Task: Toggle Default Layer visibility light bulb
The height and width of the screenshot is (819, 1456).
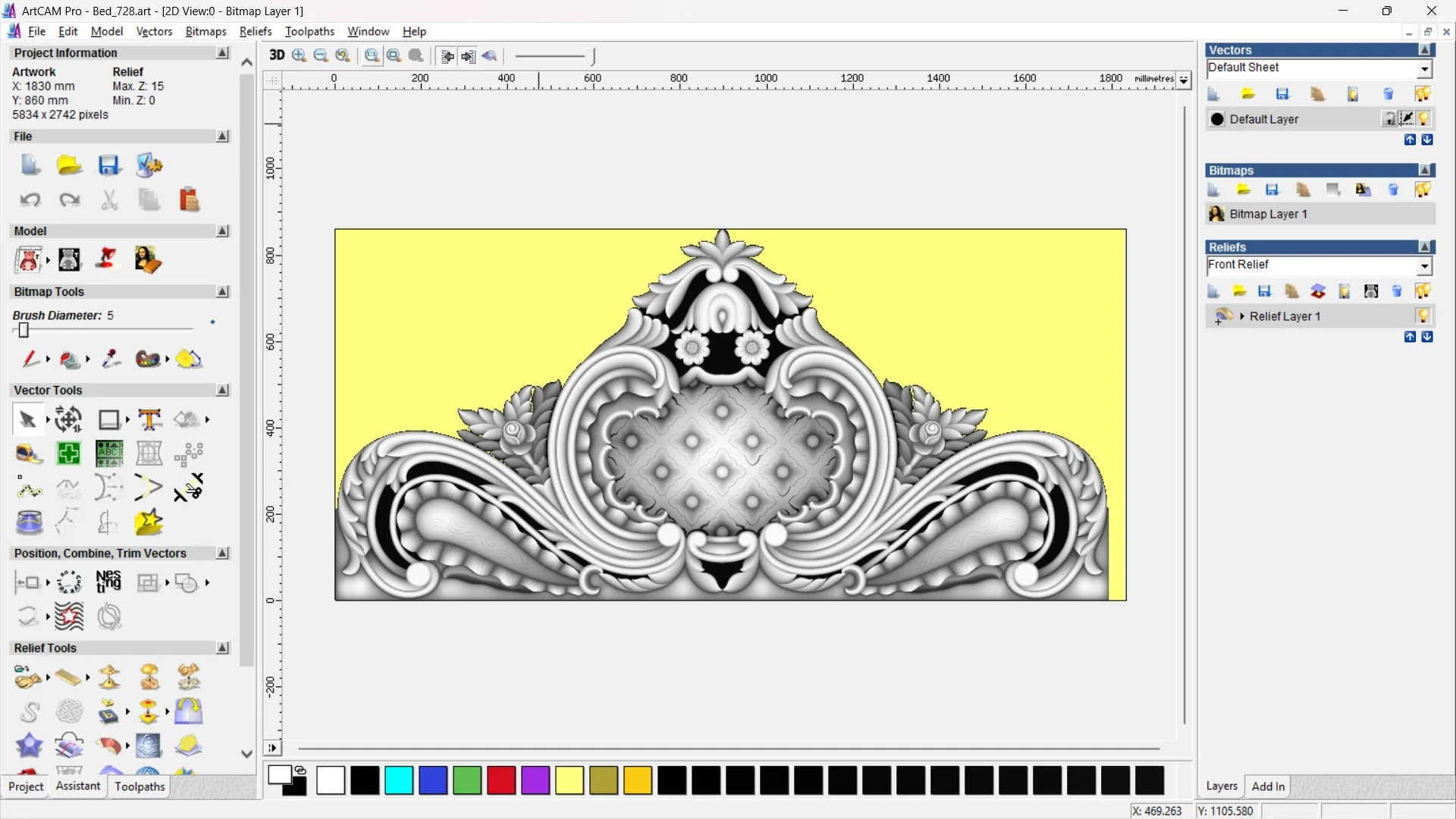Action: coord(1423,119)
